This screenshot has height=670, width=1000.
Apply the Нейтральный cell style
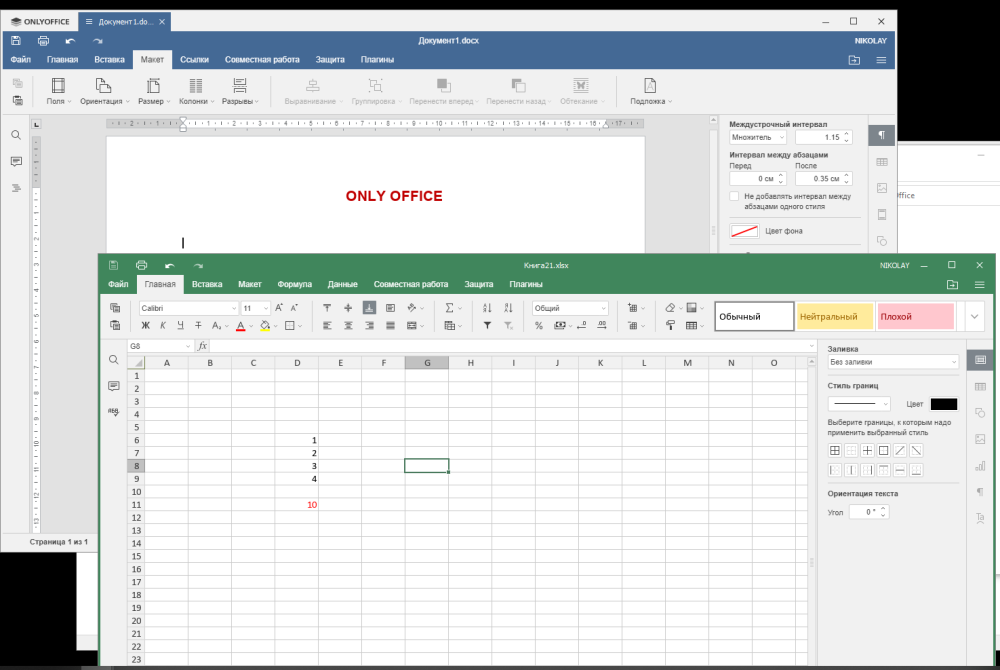coord(834,317)
